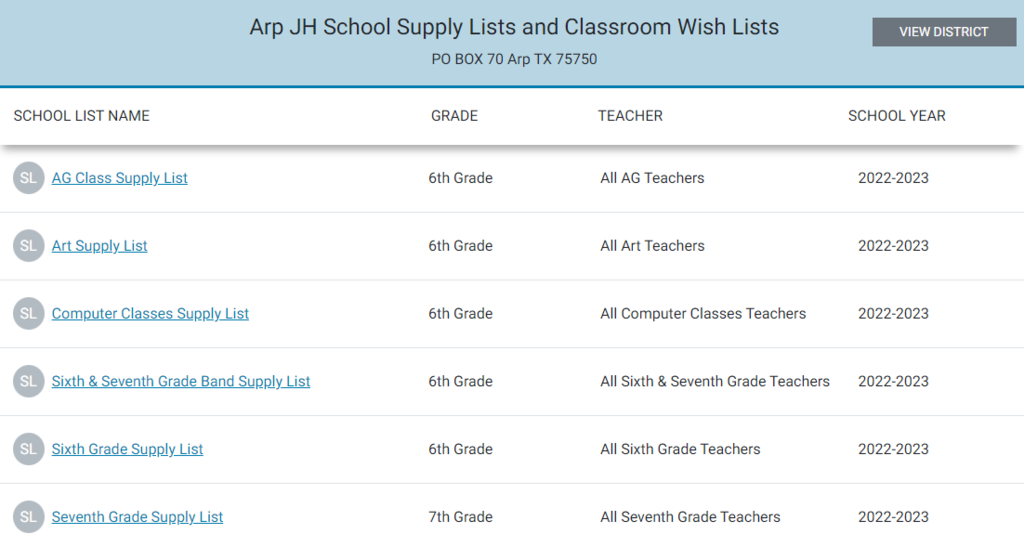Click the SL icon beside Sixth Grade Supply List
This screenshot has height=534, width=1024.
pyautogui.click(x=29, y=449)
